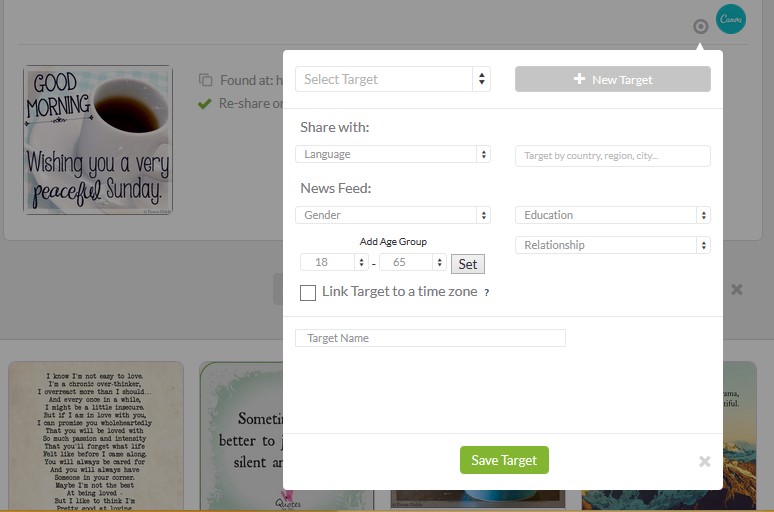This screenshot has height=512, width=774.
Task: Click the copy icon beside Found at
Action: point(205,79)
